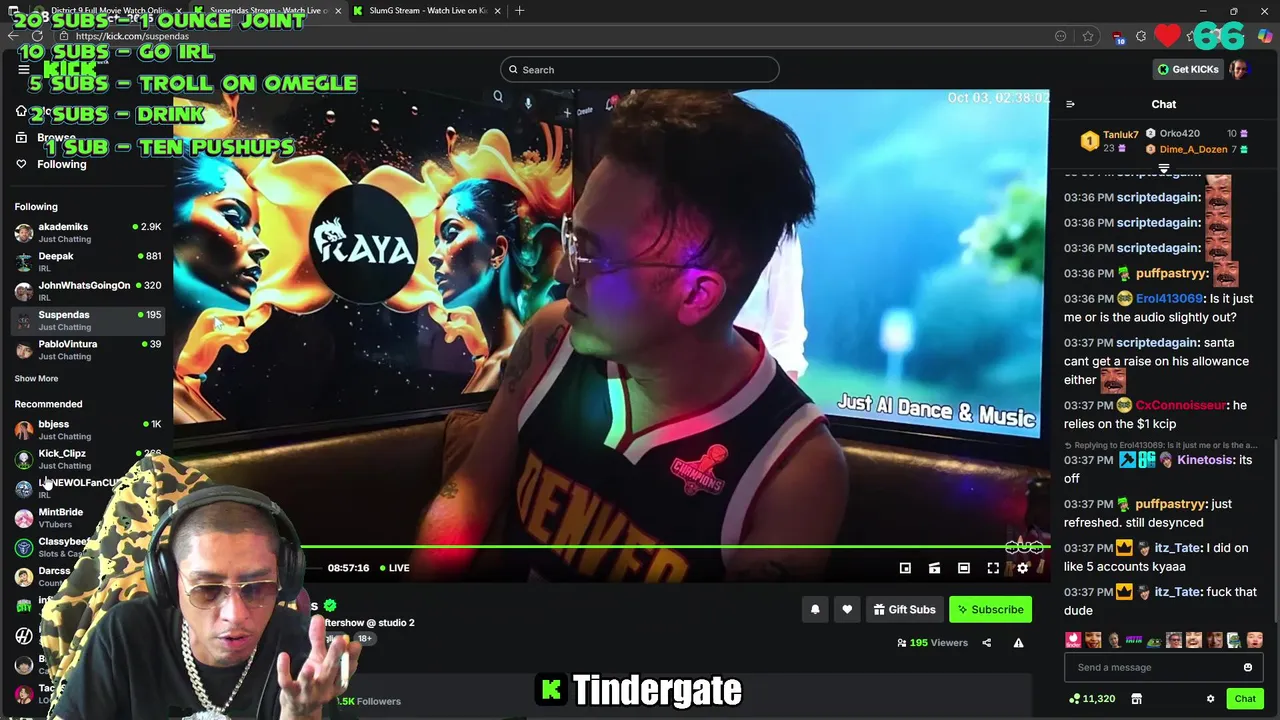Open Following page in sidebar
Screen dimensions: 1280x720
tap(61, 164)
